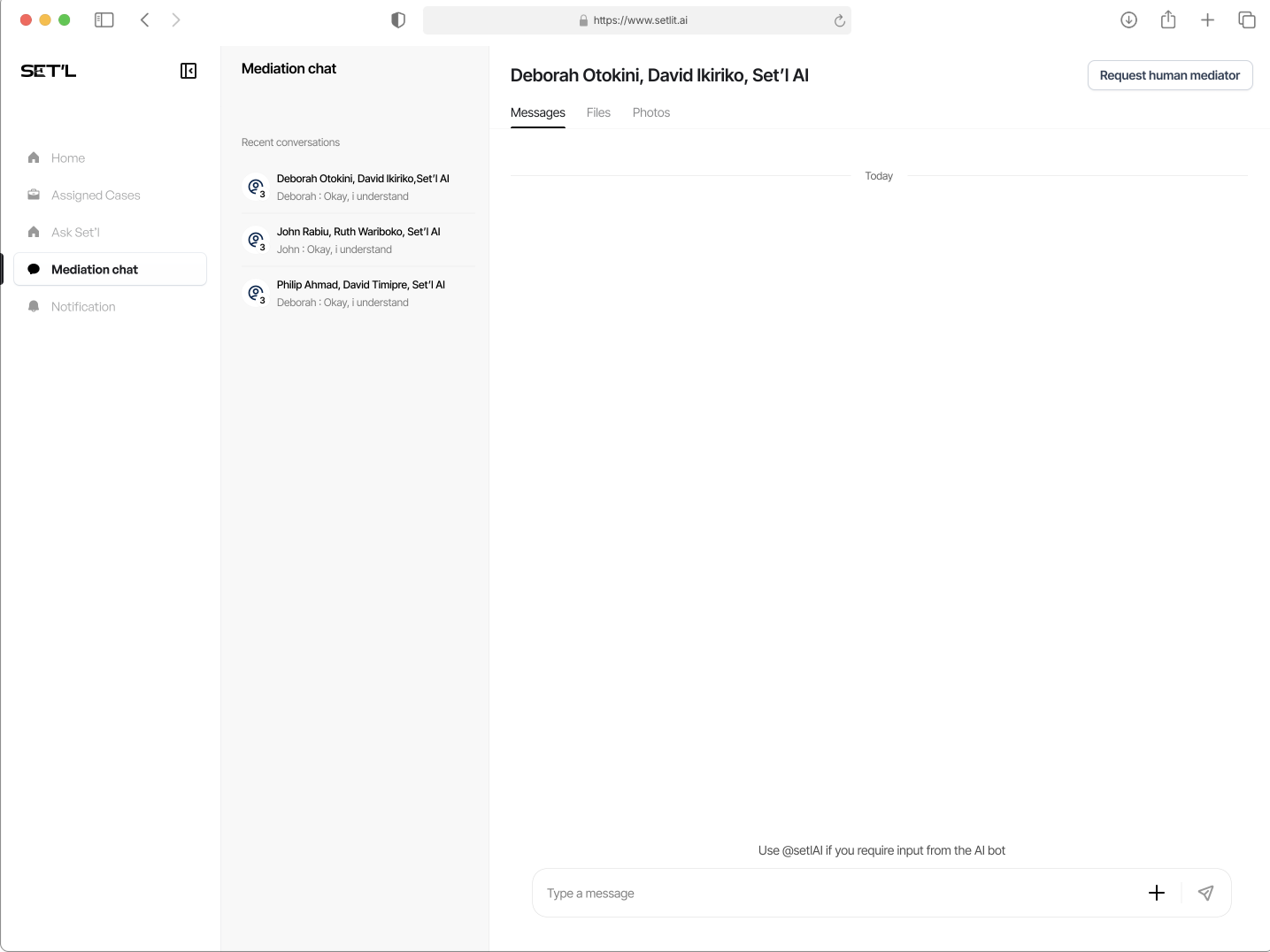The image size is (1270, 952).
Task: Go to Ask Set'l page
Action: pyautogui.click(x=75, y=233)
